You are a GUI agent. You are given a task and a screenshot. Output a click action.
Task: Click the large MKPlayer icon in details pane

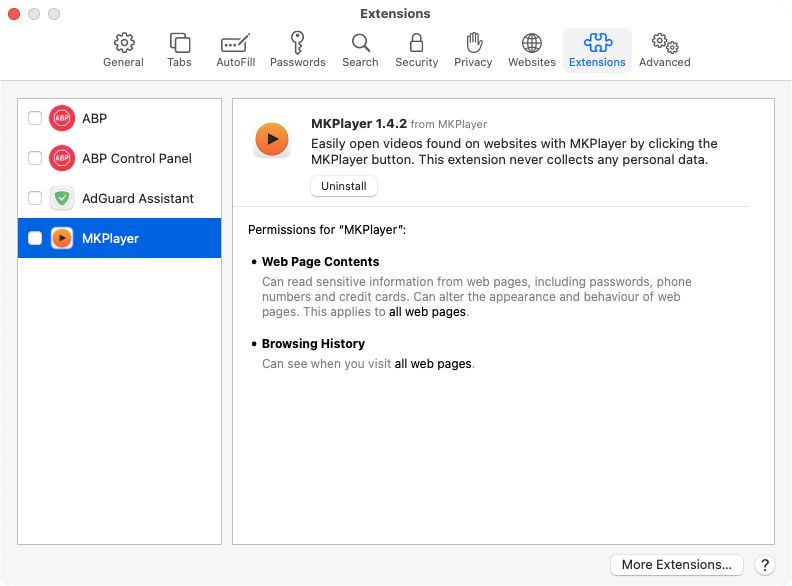click(x=272, y=139)
